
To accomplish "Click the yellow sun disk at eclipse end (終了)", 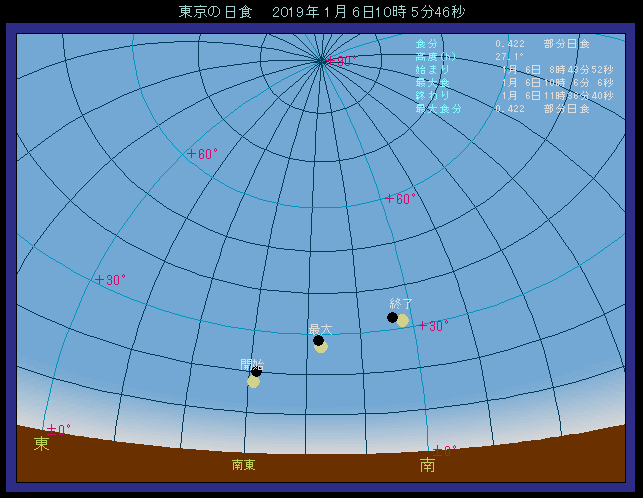I will tap(403, 321).
